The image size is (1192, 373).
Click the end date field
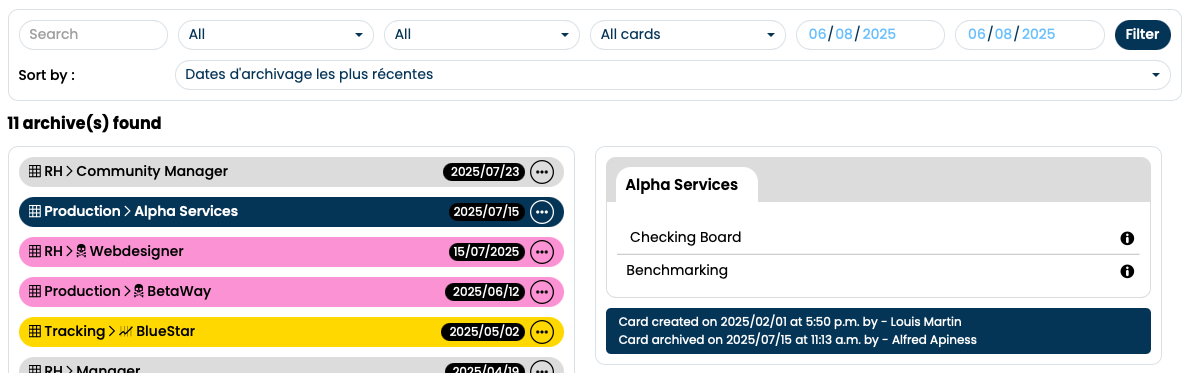(1029, 35)
